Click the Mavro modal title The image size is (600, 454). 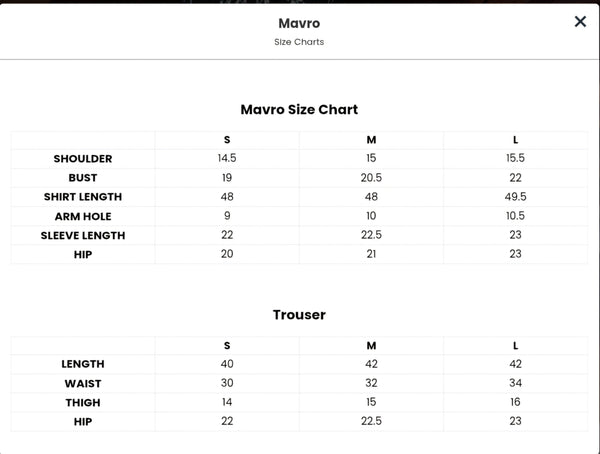click(x=299, y=22)
